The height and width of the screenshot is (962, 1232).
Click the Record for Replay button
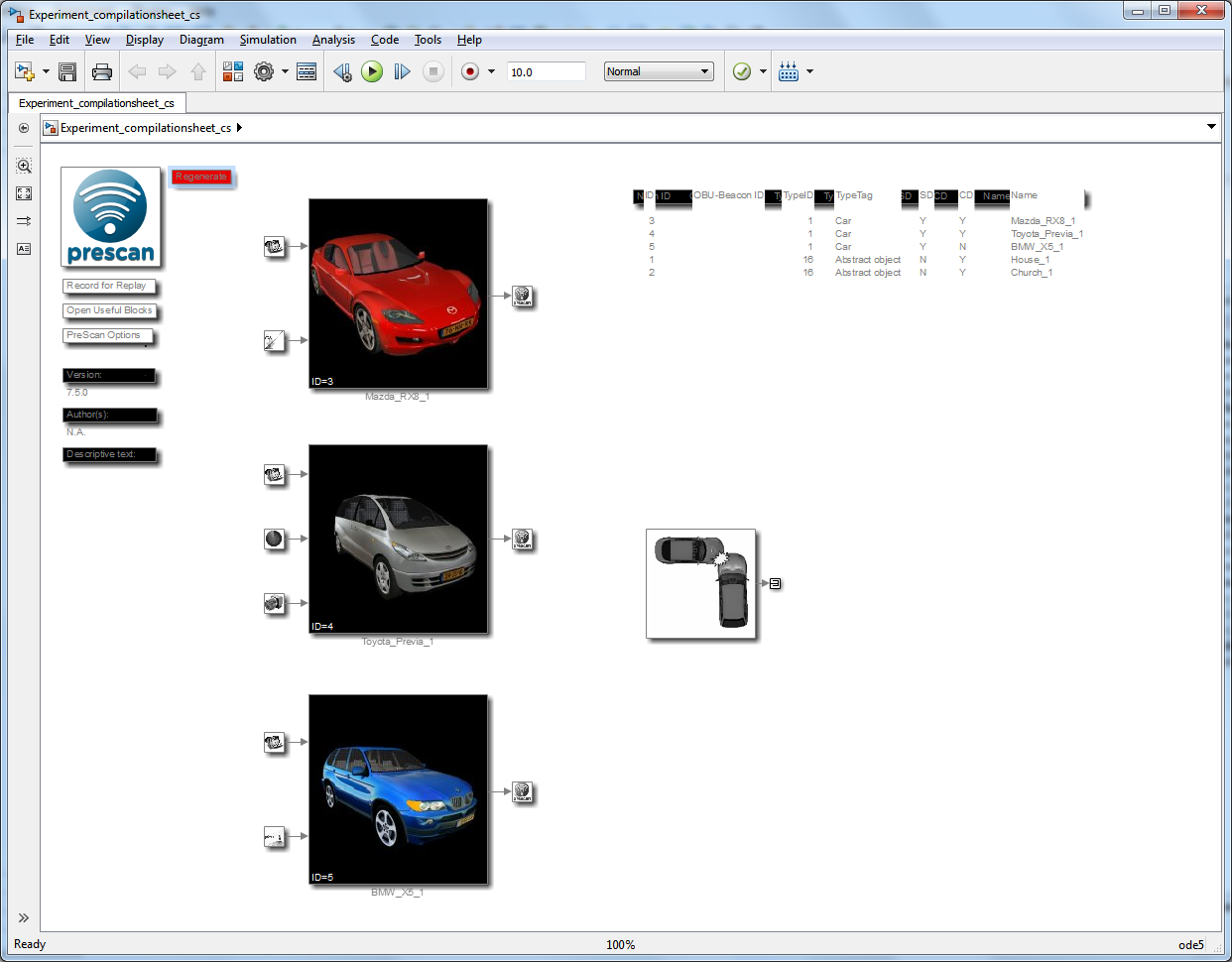click(x=109, y=286)
